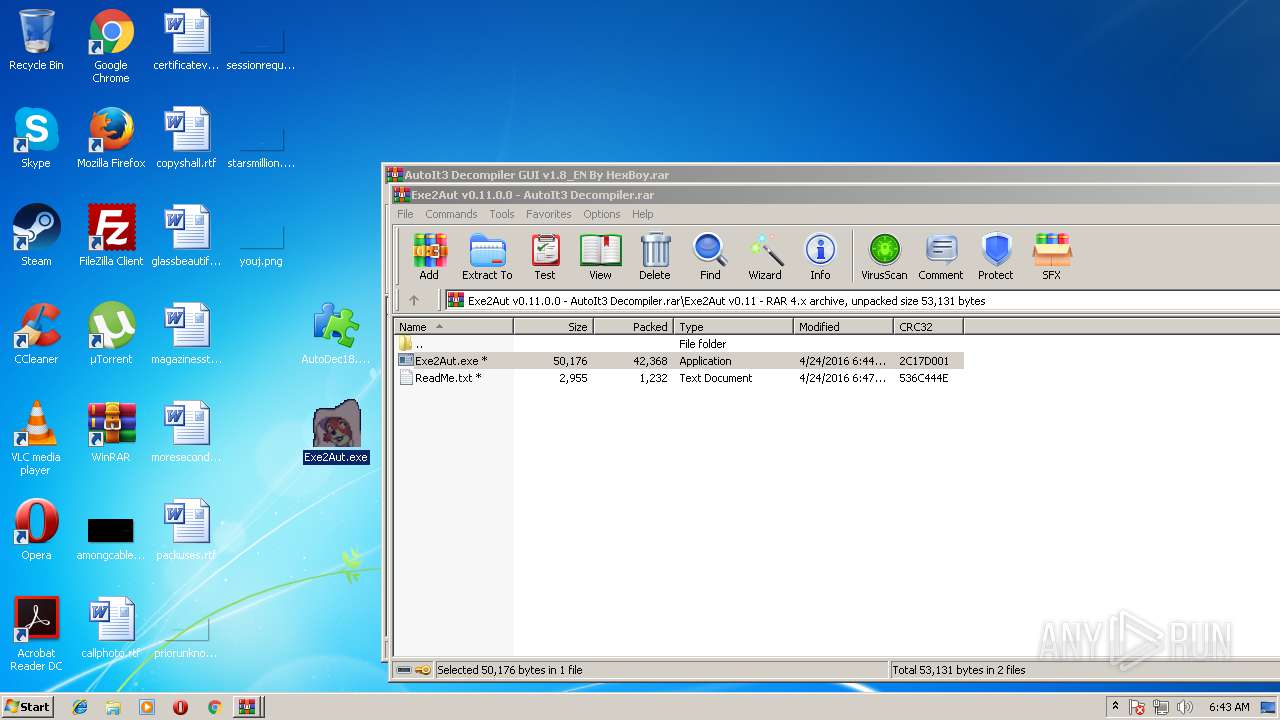This screenshot has height=720, width=1280.
Task: Open the Tools menu
Action: coord(502,214)
